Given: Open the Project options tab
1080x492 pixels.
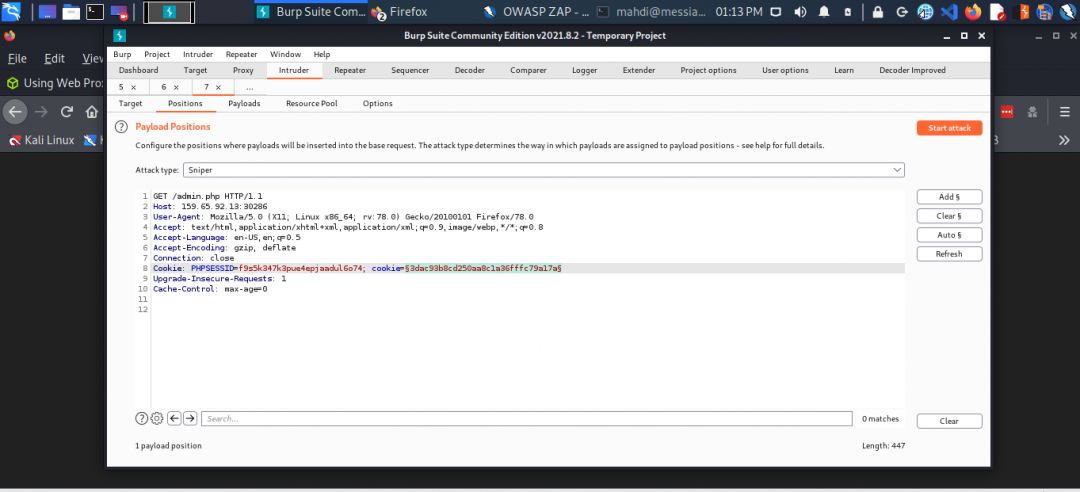Looking at the screenshot, I should pos(708,70).
